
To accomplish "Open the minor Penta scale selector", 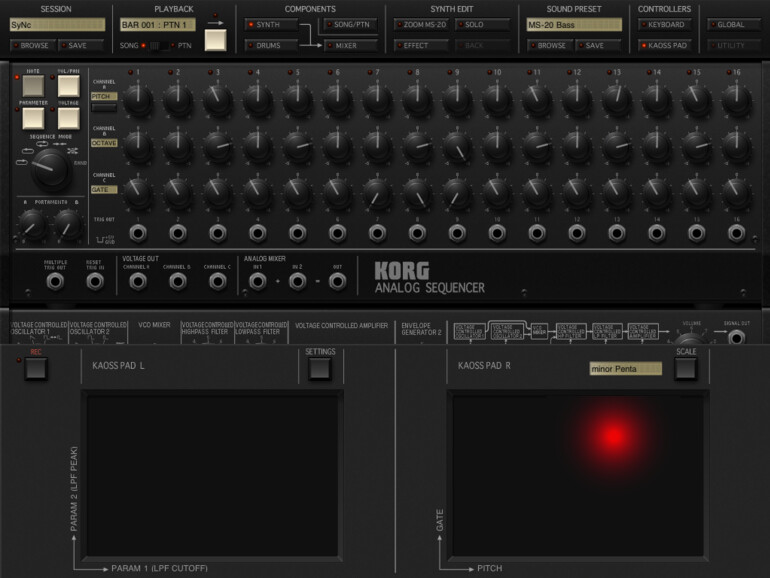I will (x=625, y=369).
